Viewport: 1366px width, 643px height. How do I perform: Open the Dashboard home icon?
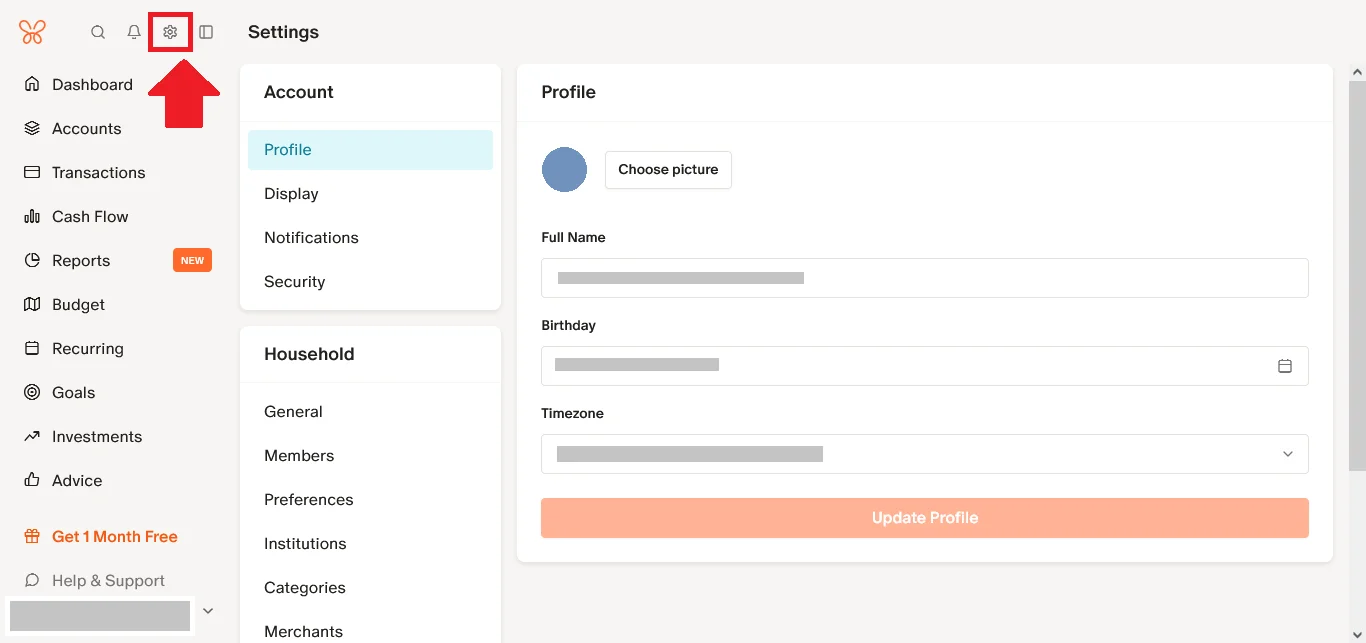click(32, 84)
